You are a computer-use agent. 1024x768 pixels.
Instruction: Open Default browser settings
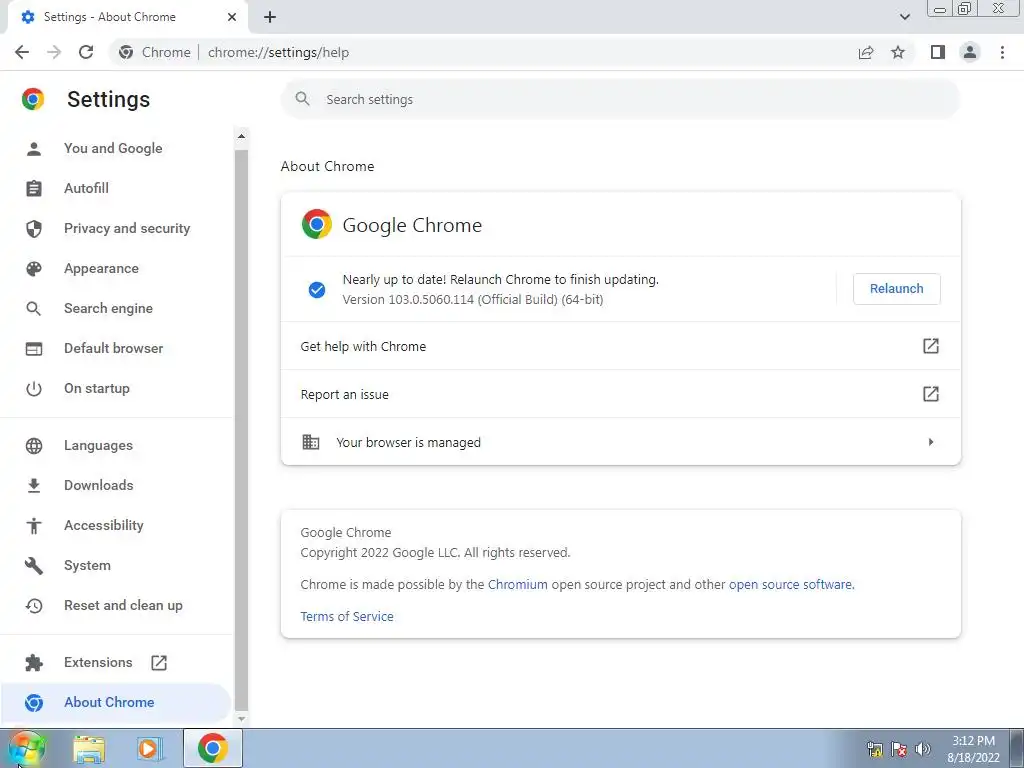point(114,348)
